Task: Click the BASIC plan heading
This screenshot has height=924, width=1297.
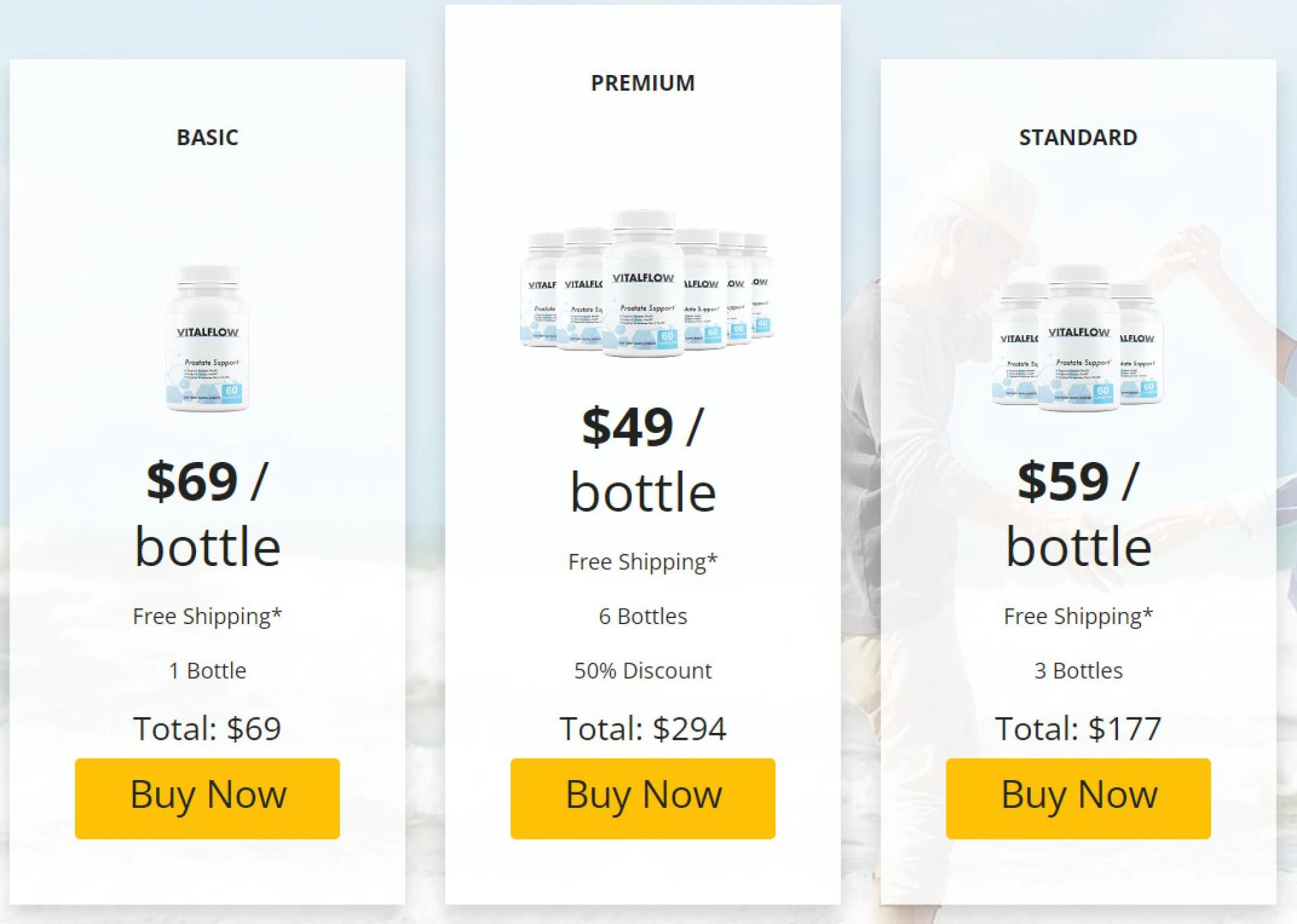Action: coord(207,138)
